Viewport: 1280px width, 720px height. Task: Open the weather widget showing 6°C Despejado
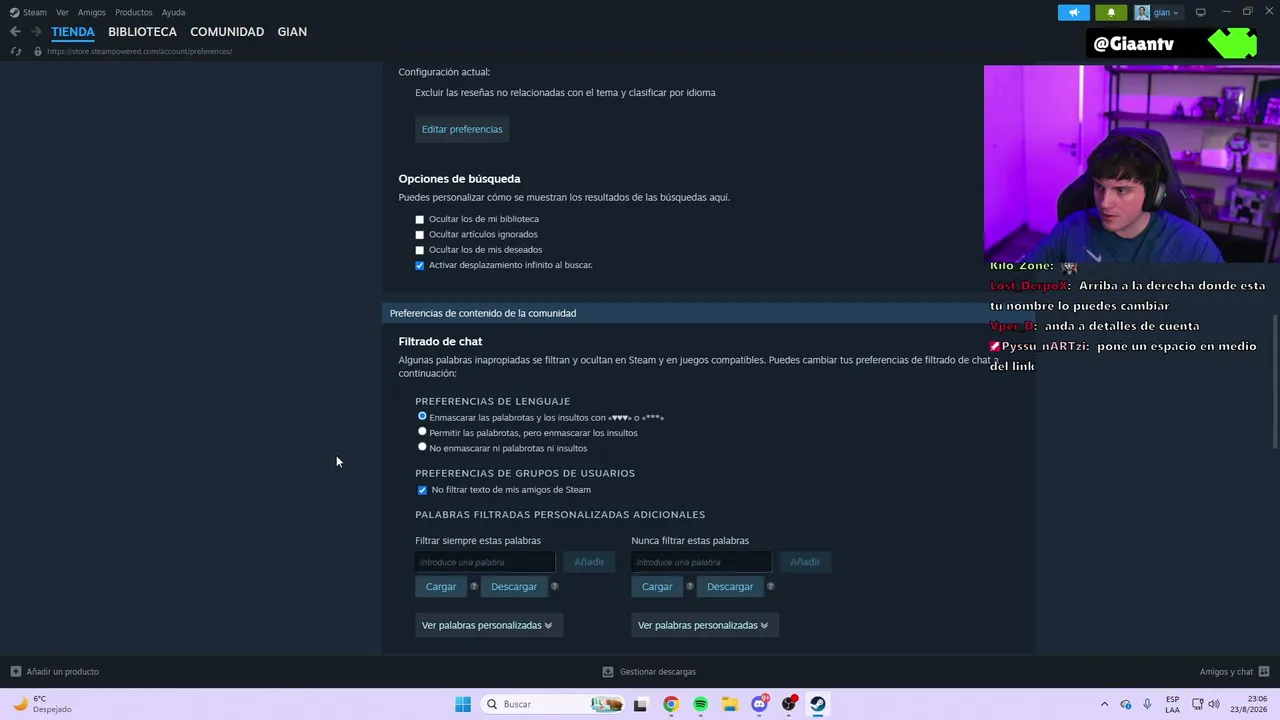42,704
